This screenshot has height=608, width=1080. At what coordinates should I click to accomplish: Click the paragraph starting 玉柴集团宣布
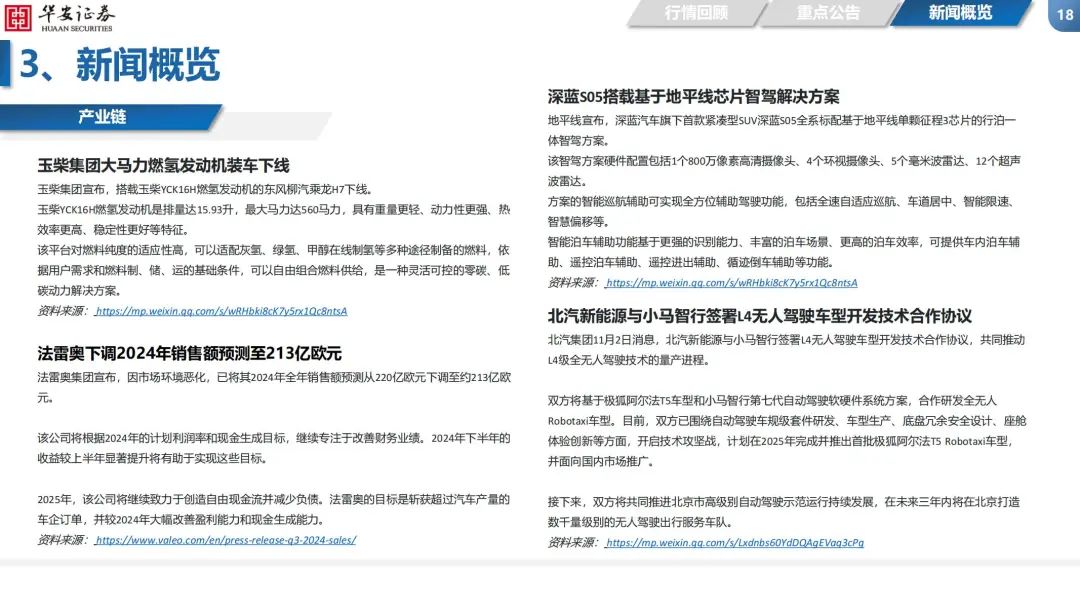tap(205, 189)
